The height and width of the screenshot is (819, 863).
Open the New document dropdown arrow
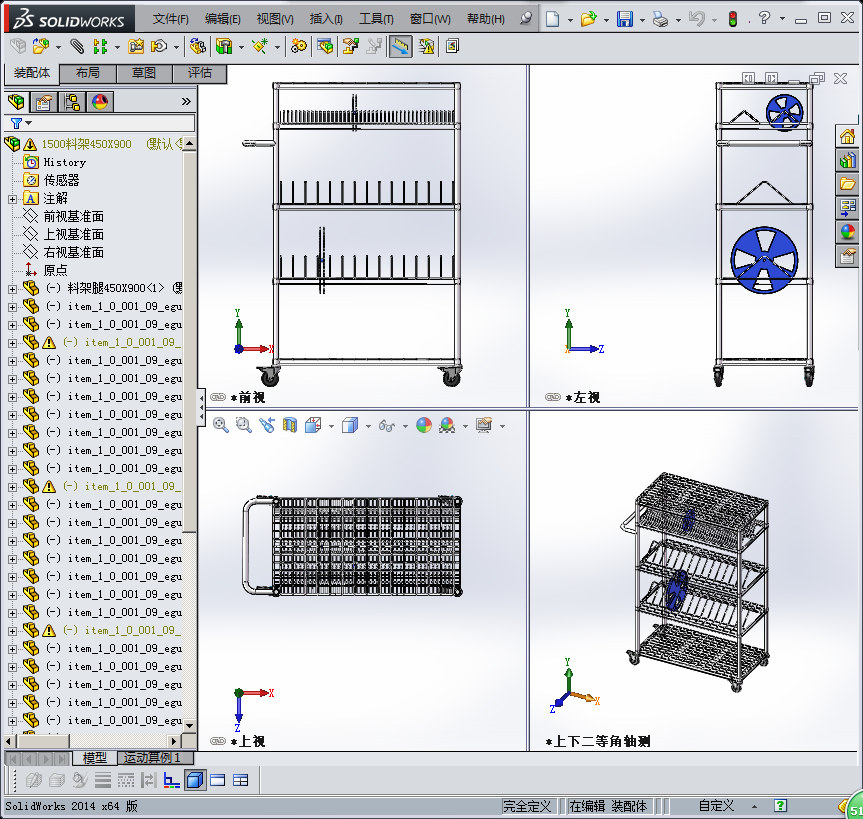click(x=570, y=20)
